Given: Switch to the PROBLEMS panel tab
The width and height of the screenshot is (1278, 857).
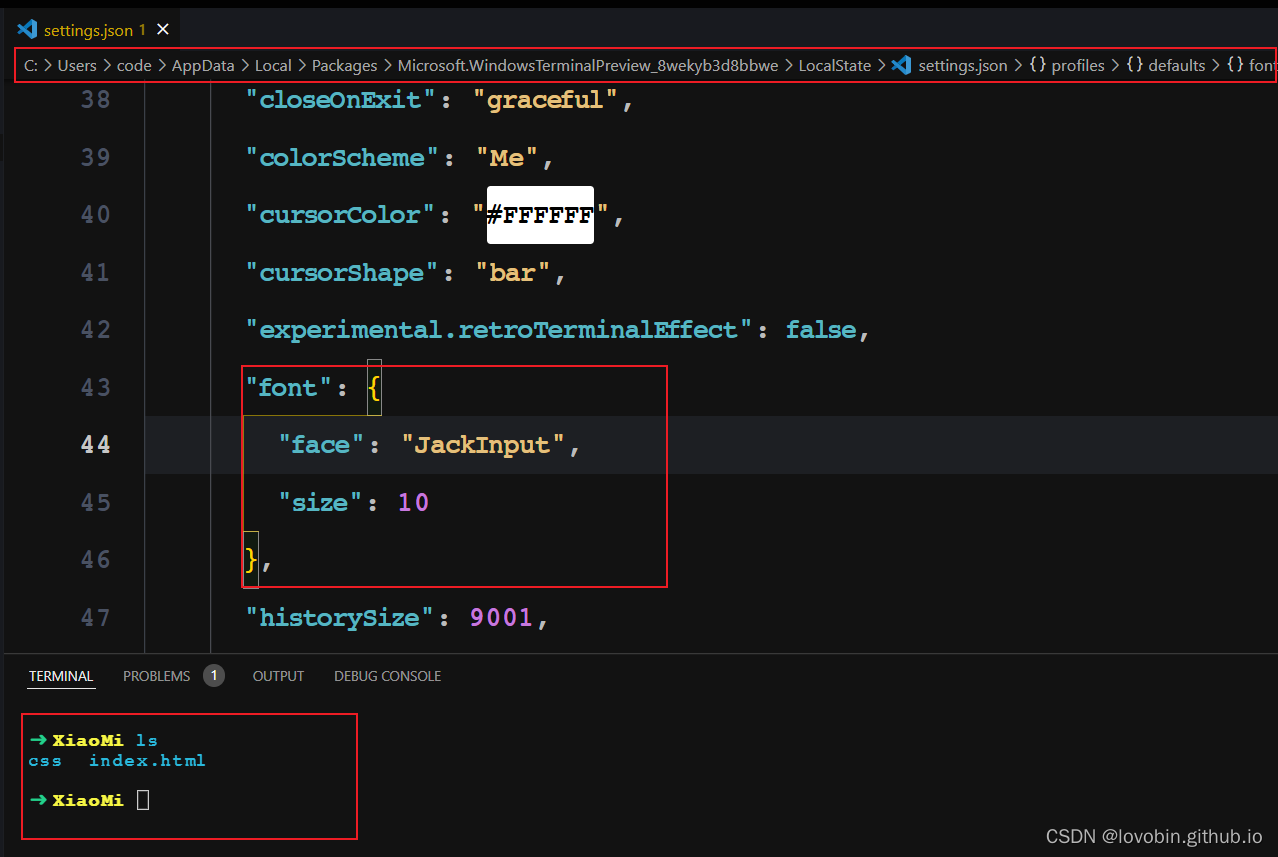Looking at the screenshot, I should pyautogui.click(x=157, y=676).
